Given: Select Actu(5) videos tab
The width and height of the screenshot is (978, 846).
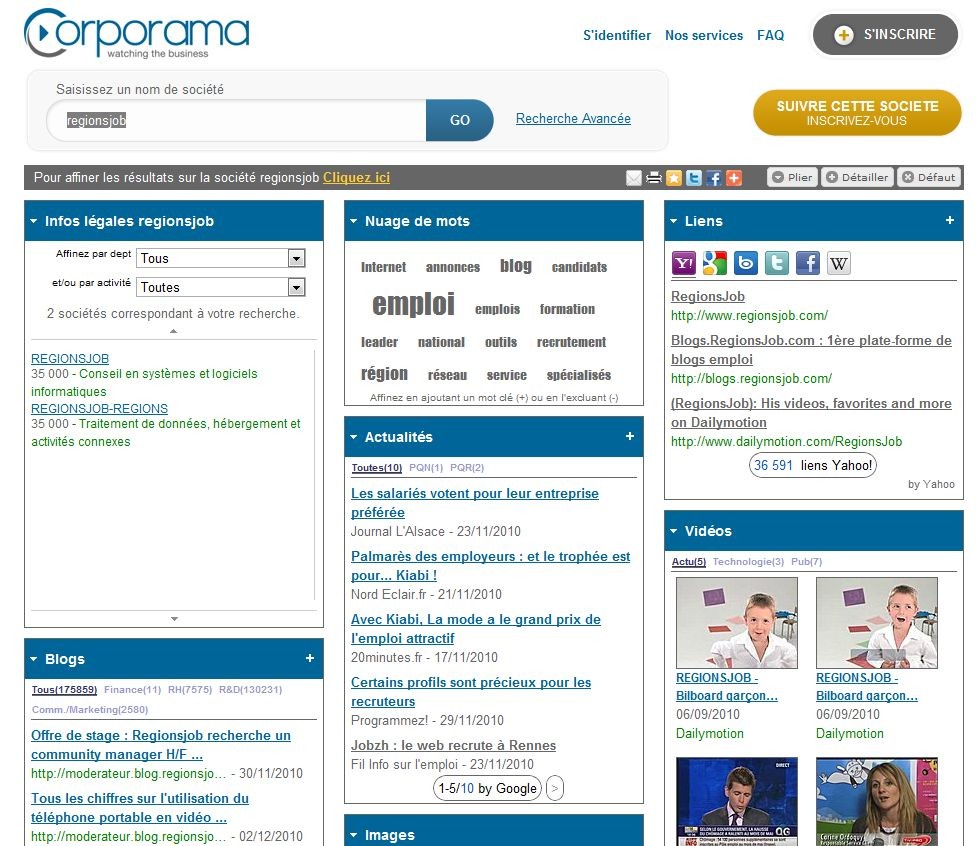Looking at the screenshot, I should pyautogui.click(x=689, y=562).
